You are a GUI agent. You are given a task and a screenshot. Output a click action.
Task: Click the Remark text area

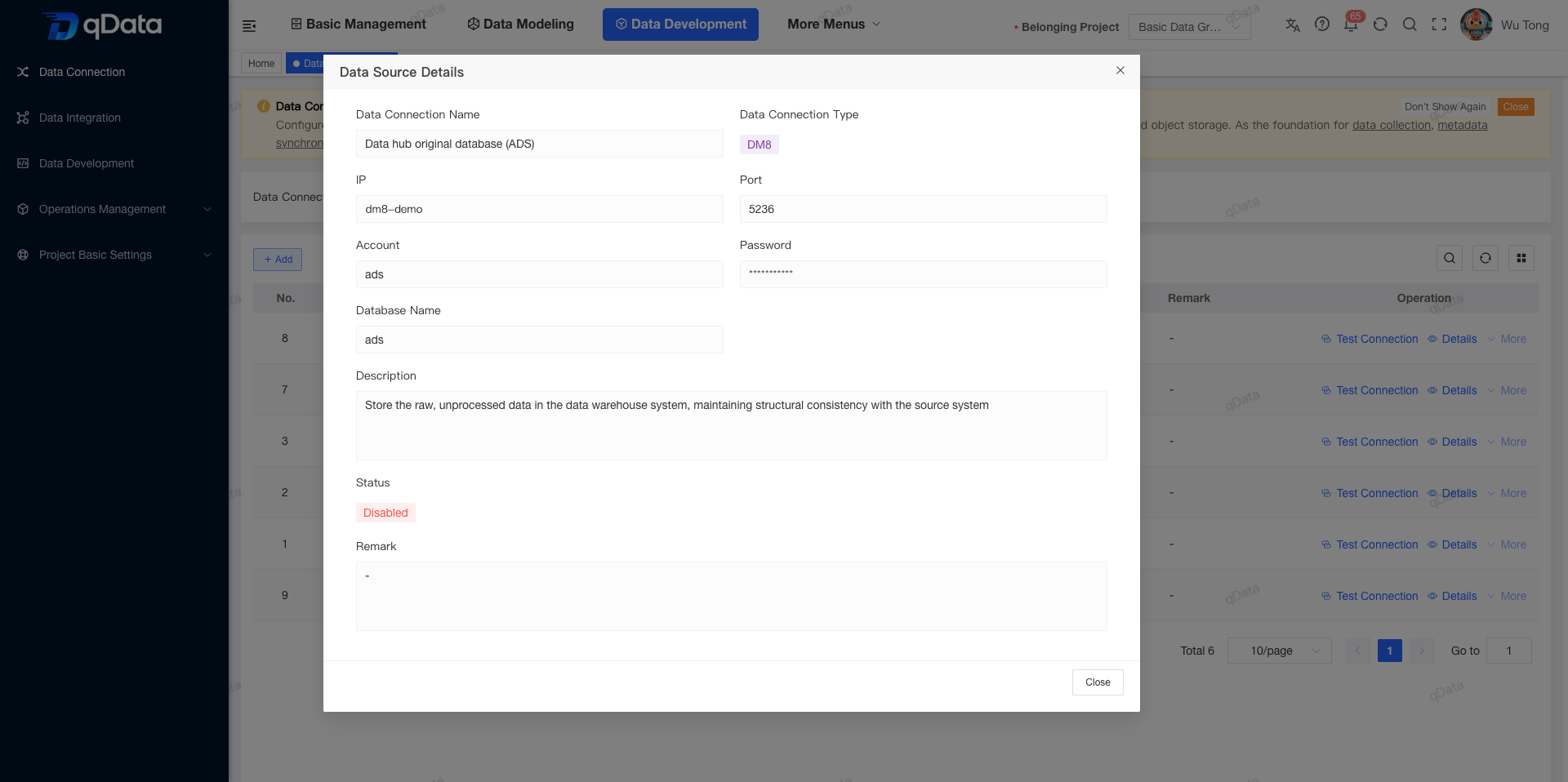coord(732,596)
